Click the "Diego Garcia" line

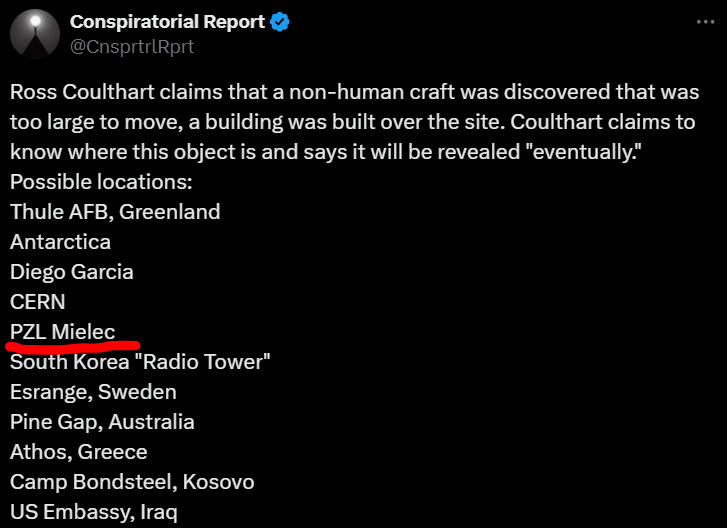(72, 272)
